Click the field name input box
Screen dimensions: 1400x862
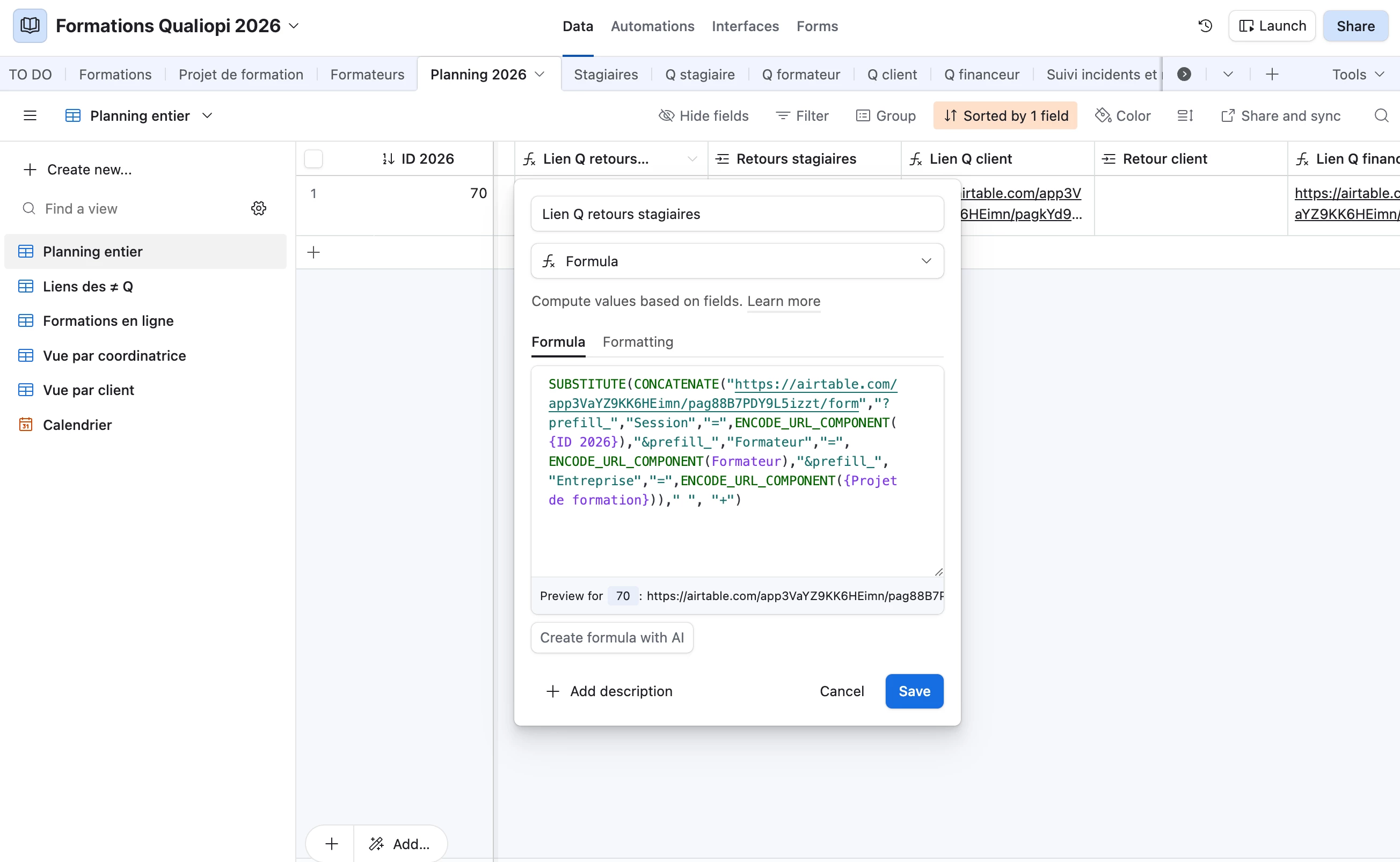[x=737, y=214]
